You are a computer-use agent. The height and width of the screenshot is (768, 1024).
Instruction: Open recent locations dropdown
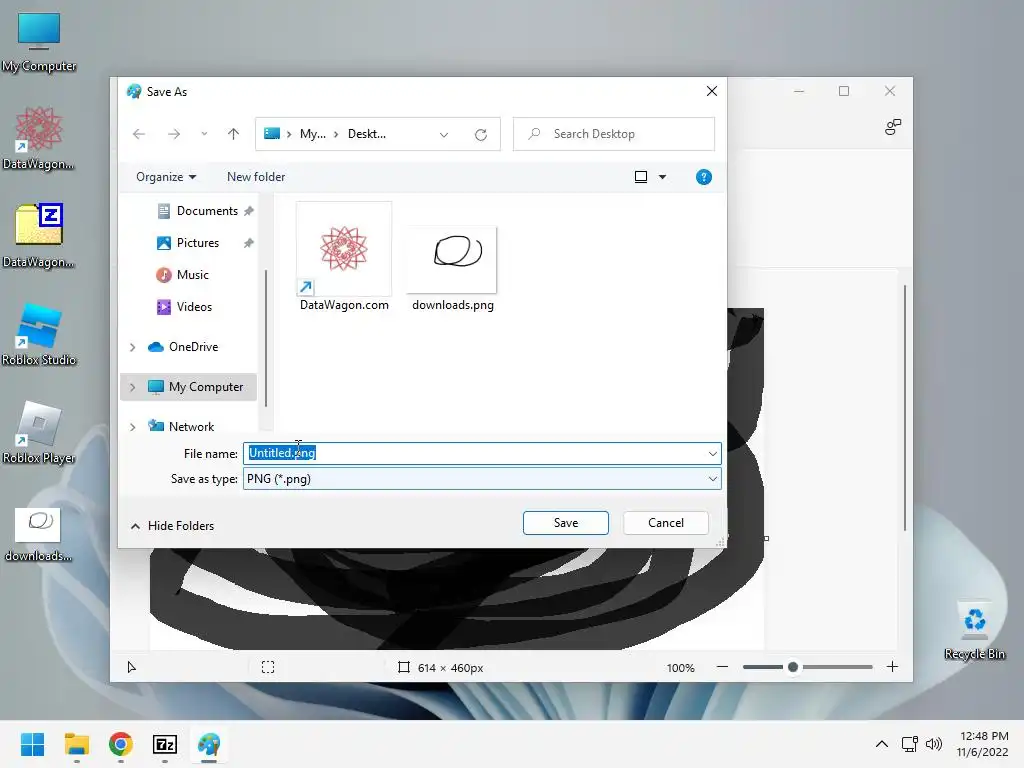click(204, 134)
